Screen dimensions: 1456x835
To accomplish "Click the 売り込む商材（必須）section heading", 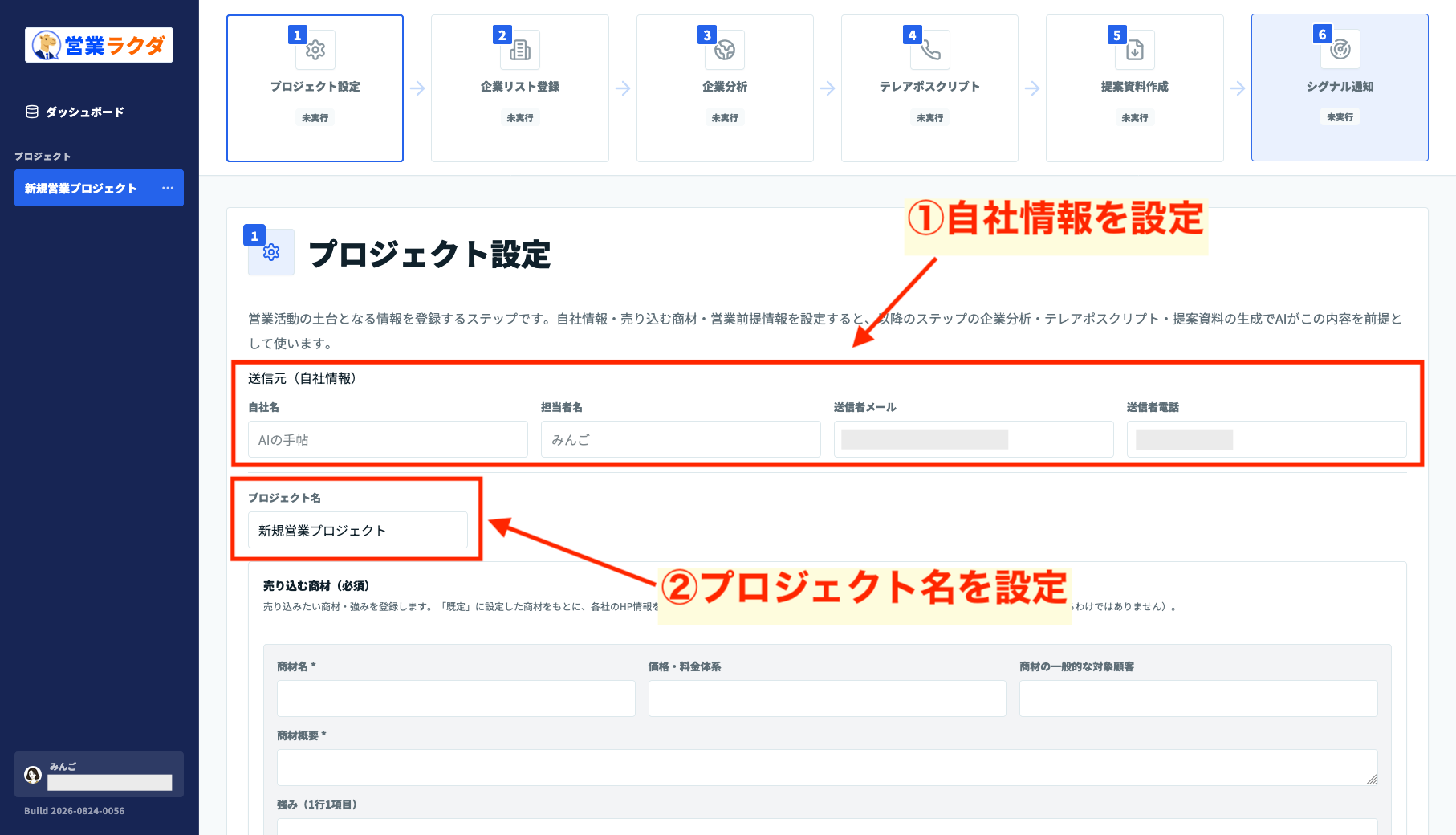I will click(x=316, y=586).
